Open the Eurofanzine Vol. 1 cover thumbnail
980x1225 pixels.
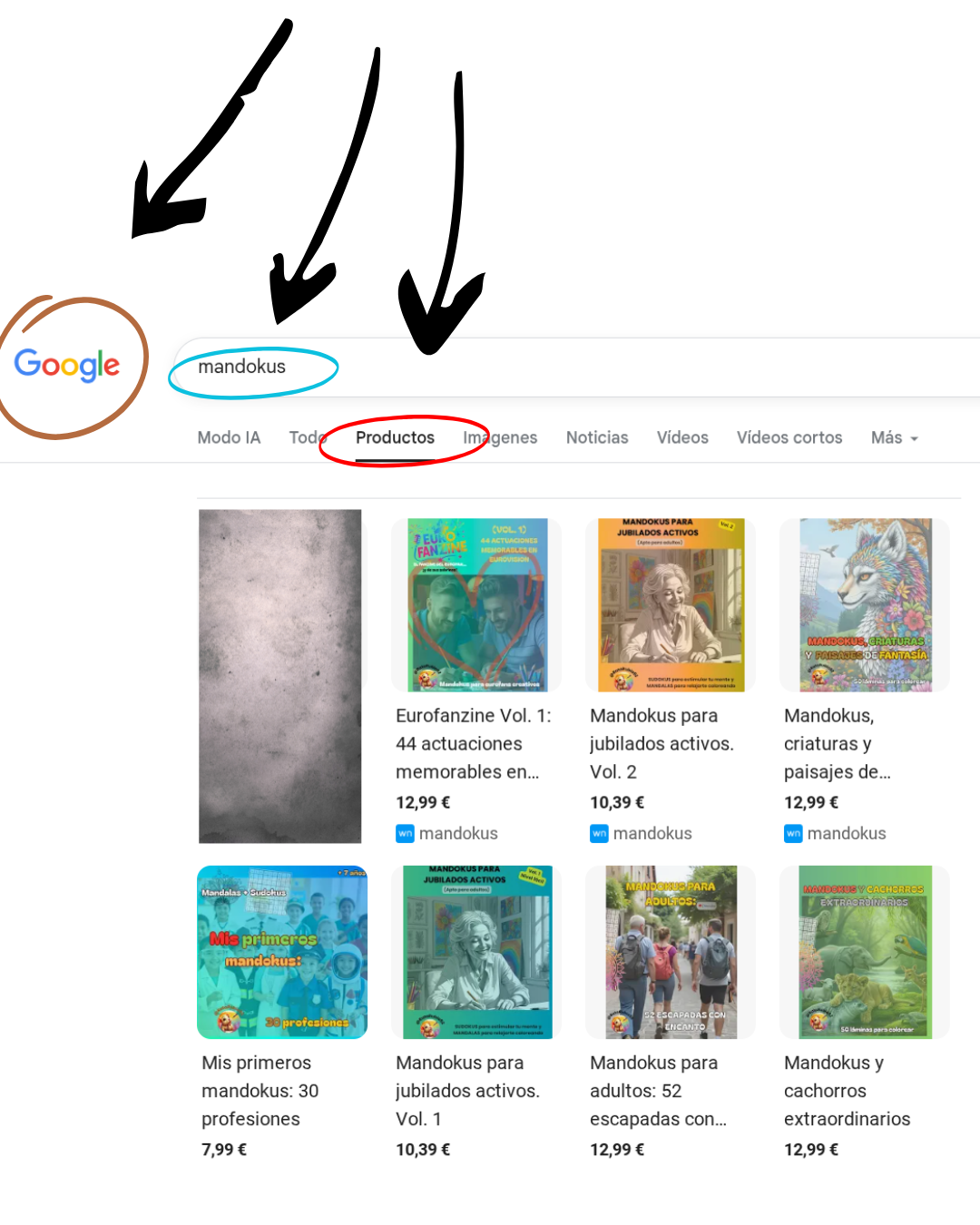[477, 604]
